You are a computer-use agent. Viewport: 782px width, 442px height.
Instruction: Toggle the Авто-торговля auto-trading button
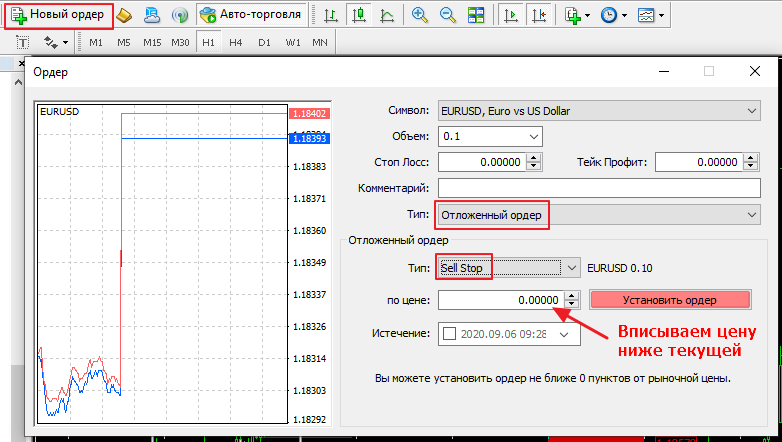coord(251,15)
